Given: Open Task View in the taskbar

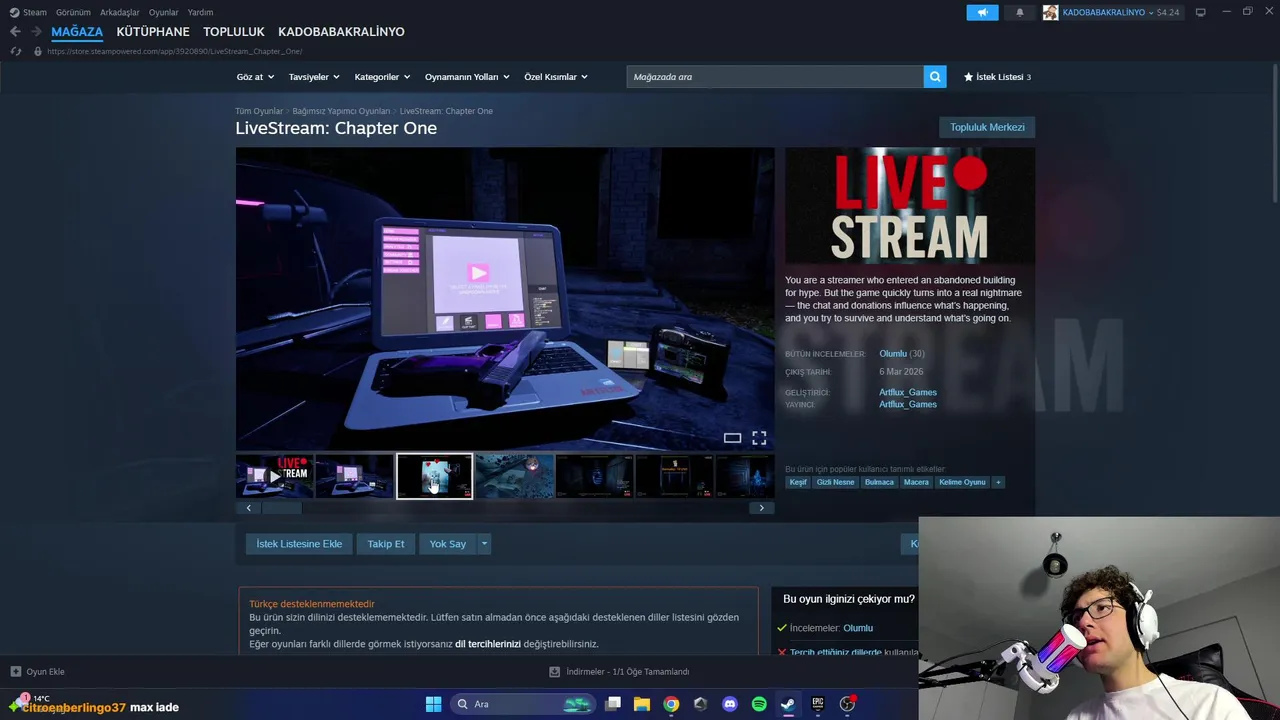Looking at the screenshot, I should coord(613,704).
